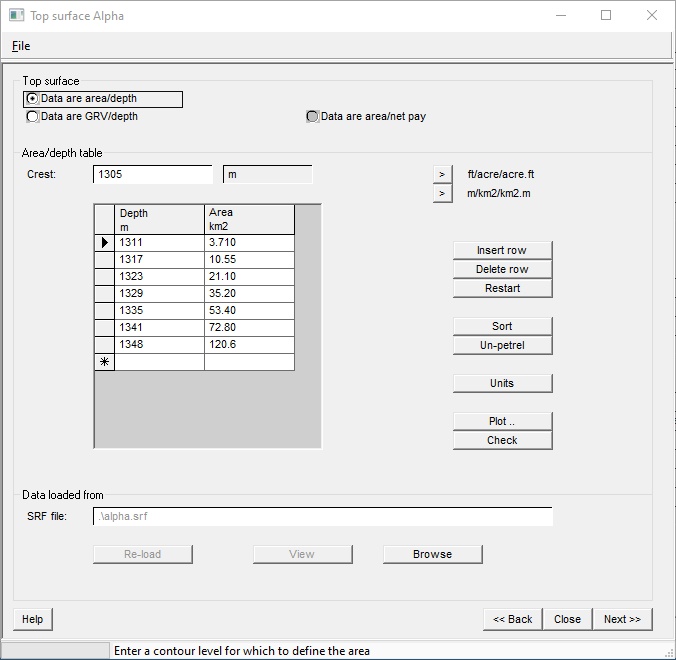Open the Plot dialog
Viewport: 676px width, 660px height.
(x=502, y=421)
